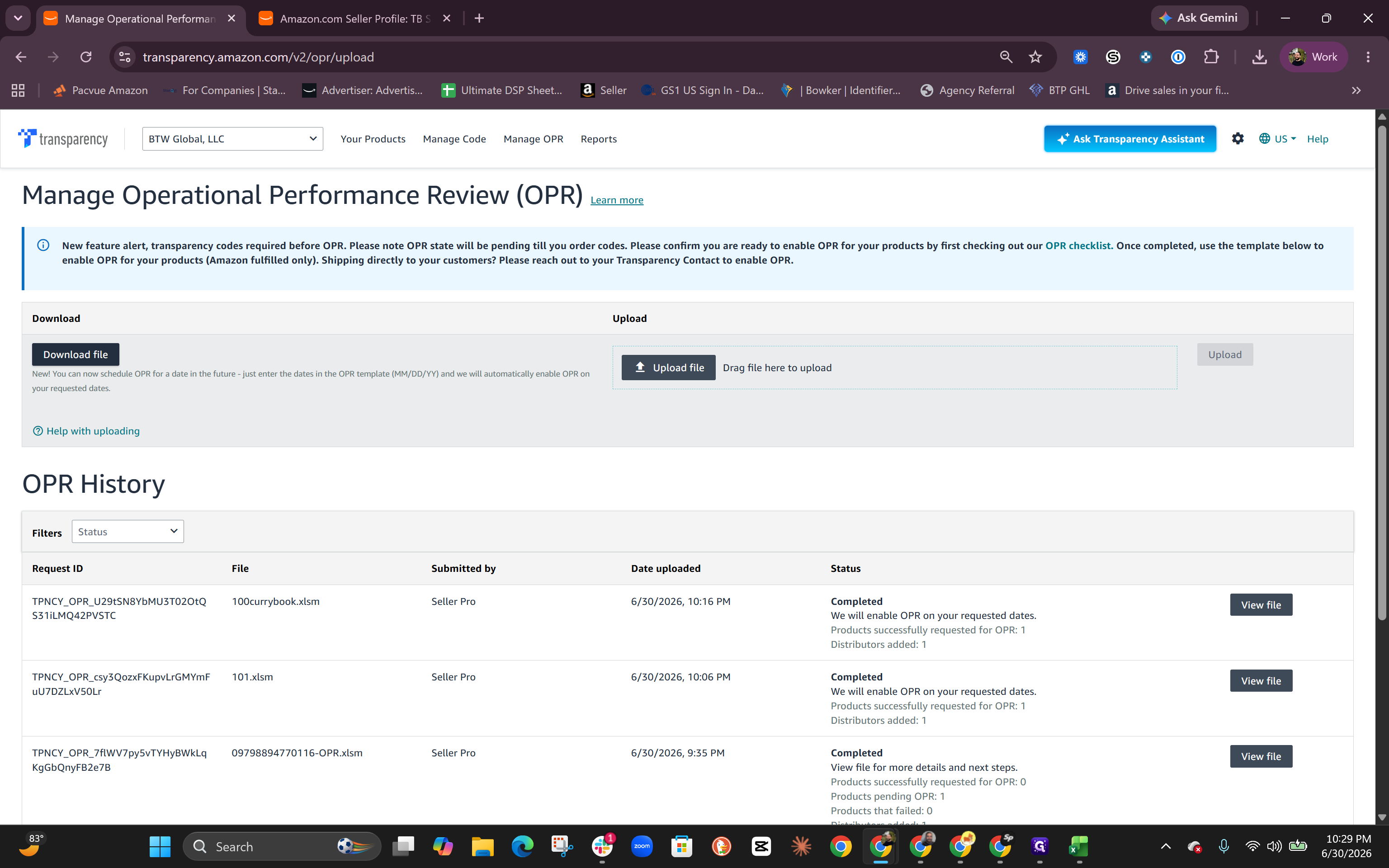1389x868 pixels.
Task: Open the tab search dropdown arrow
Action: pos(19,19)
